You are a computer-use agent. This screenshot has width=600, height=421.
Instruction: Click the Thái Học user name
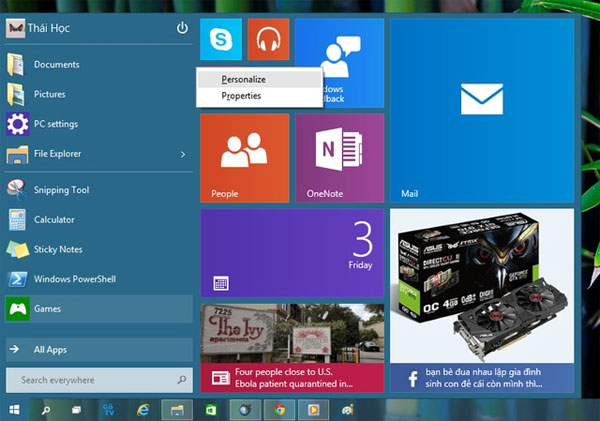49,28
